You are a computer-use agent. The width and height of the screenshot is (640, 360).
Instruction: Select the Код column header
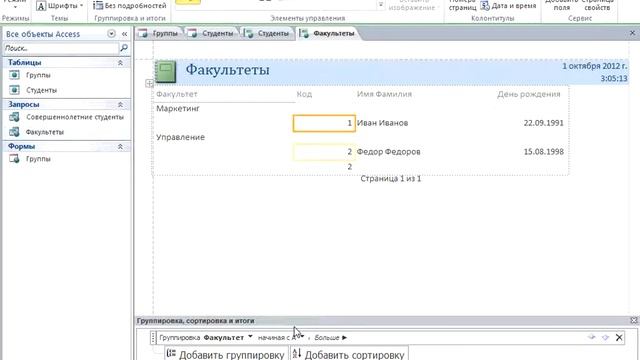pyautogui.click(x=304, y=94)
